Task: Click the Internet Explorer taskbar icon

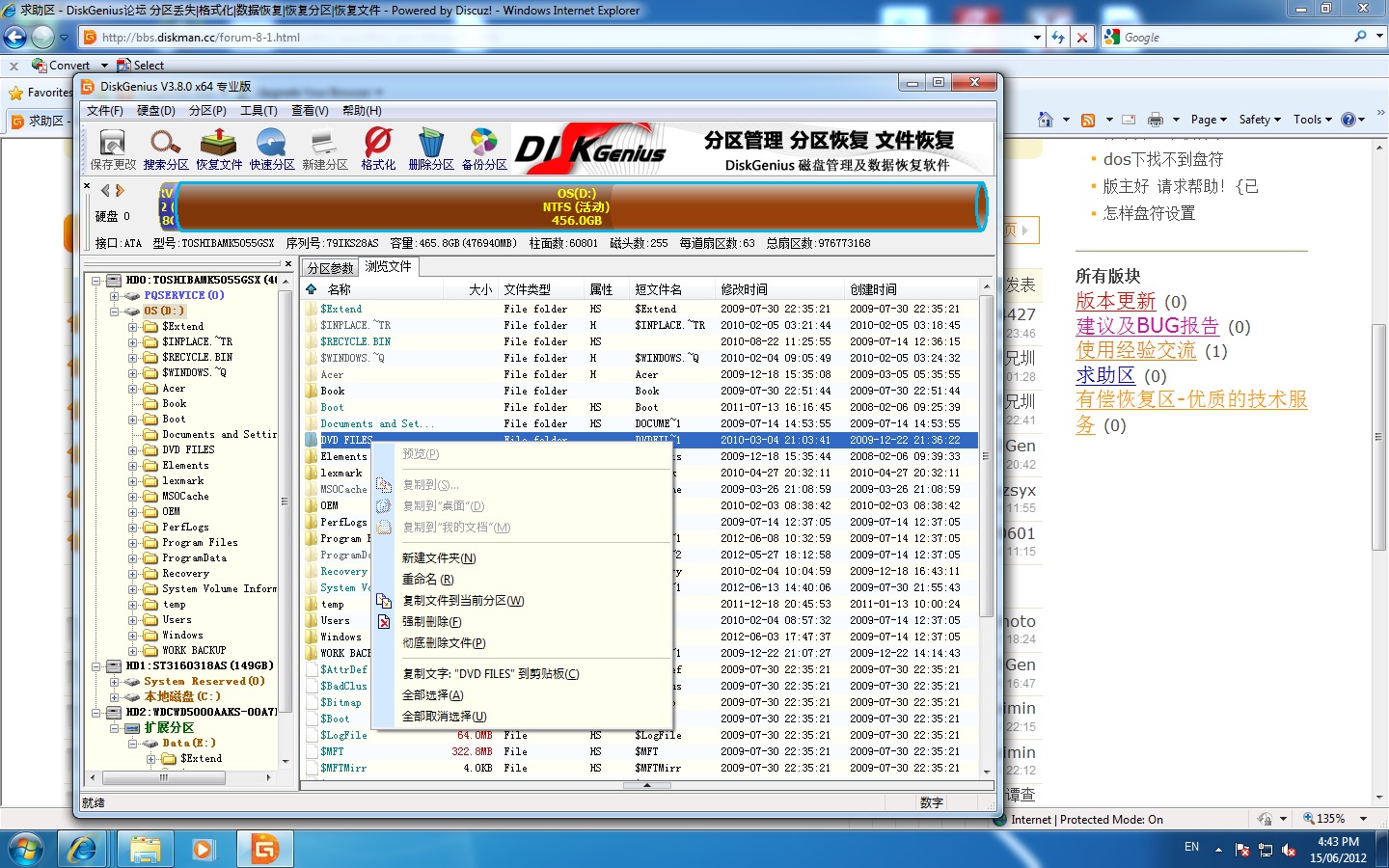Action: tap(83, 849)
